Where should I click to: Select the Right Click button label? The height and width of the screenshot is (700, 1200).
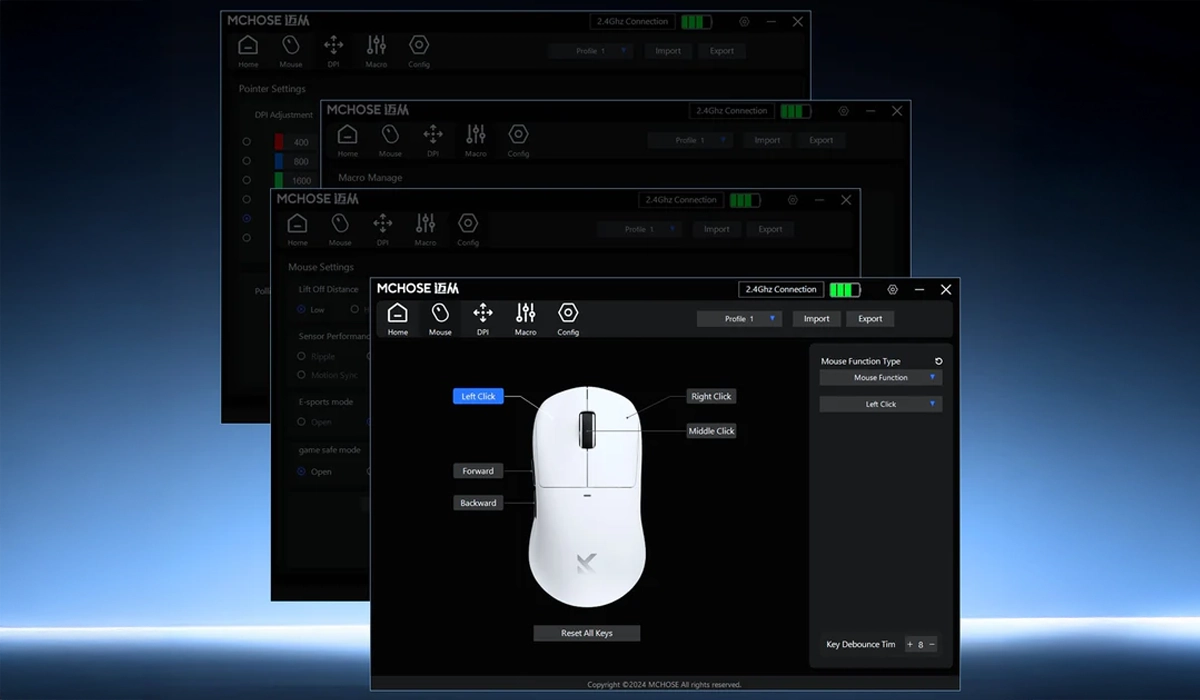711,396
